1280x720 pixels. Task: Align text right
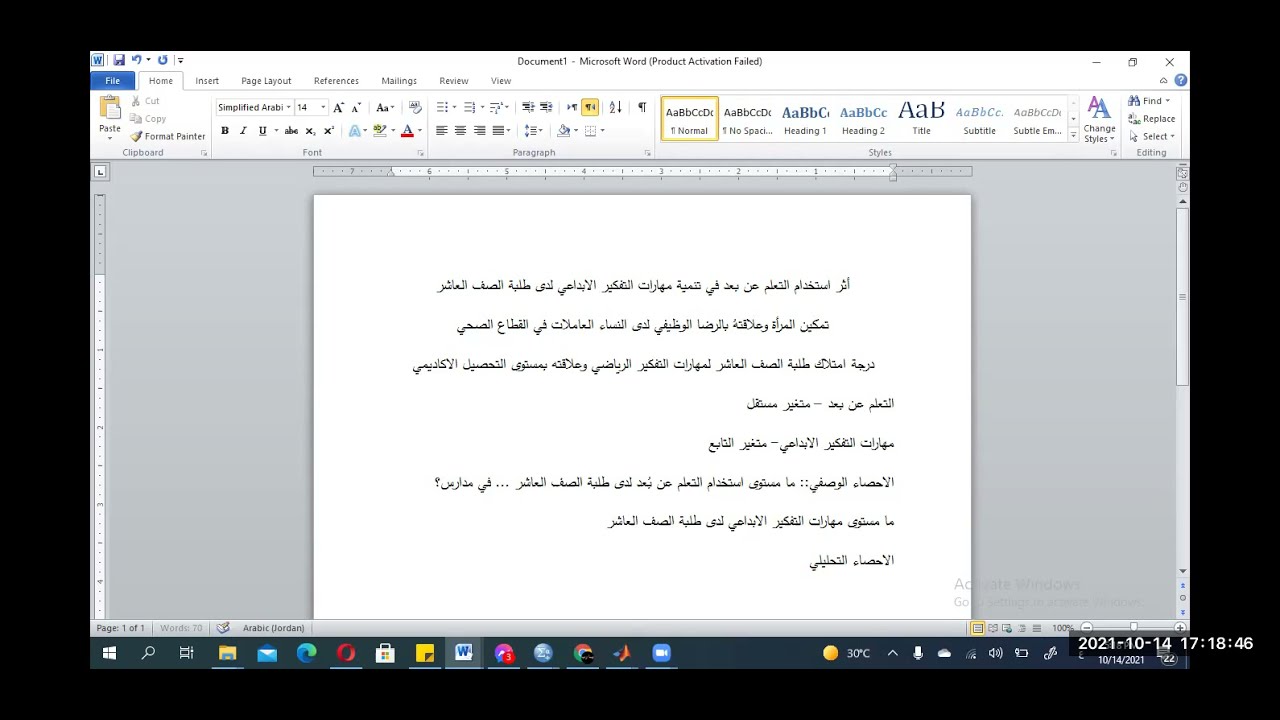(479, 131)
